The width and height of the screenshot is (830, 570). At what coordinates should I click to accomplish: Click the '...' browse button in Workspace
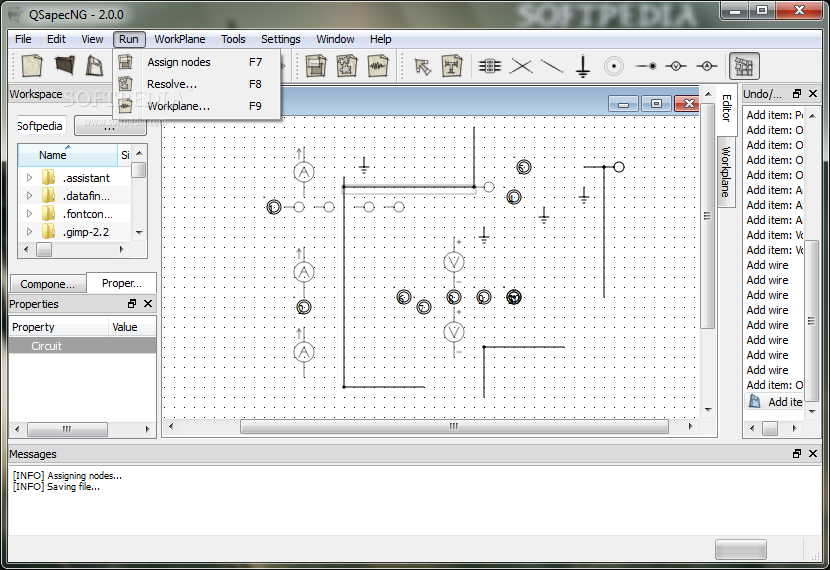[110, 126]
